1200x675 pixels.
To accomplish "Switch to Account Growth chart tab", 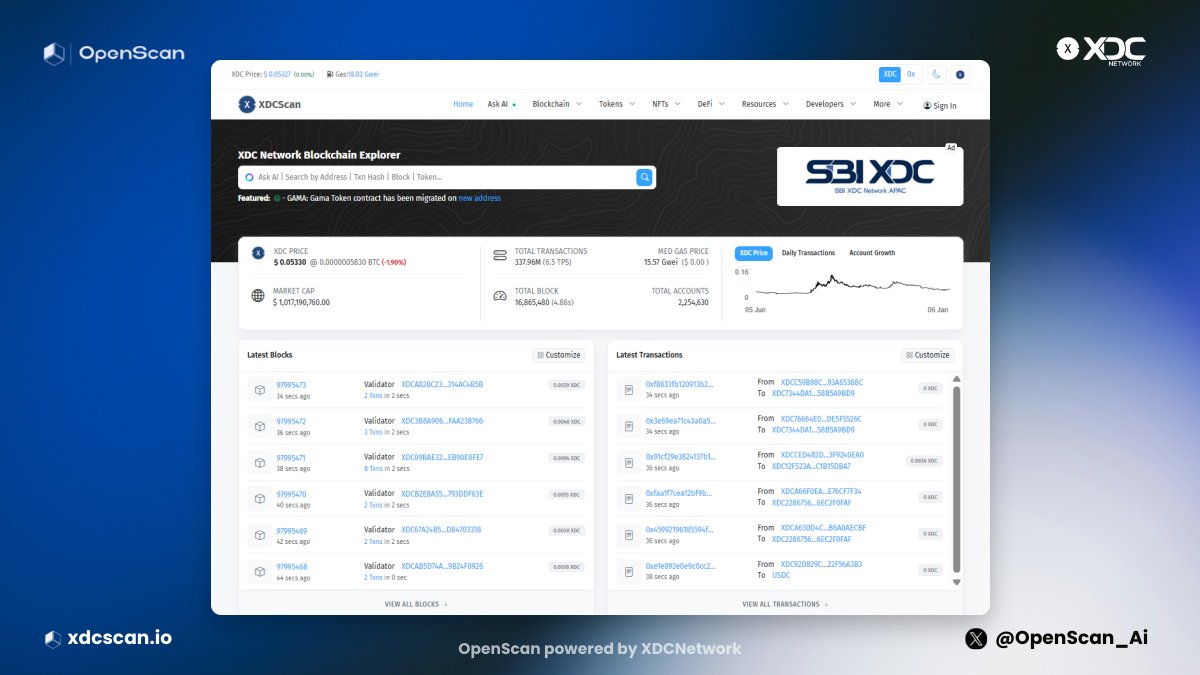I will pyautogui.click(x=872, y=253).
